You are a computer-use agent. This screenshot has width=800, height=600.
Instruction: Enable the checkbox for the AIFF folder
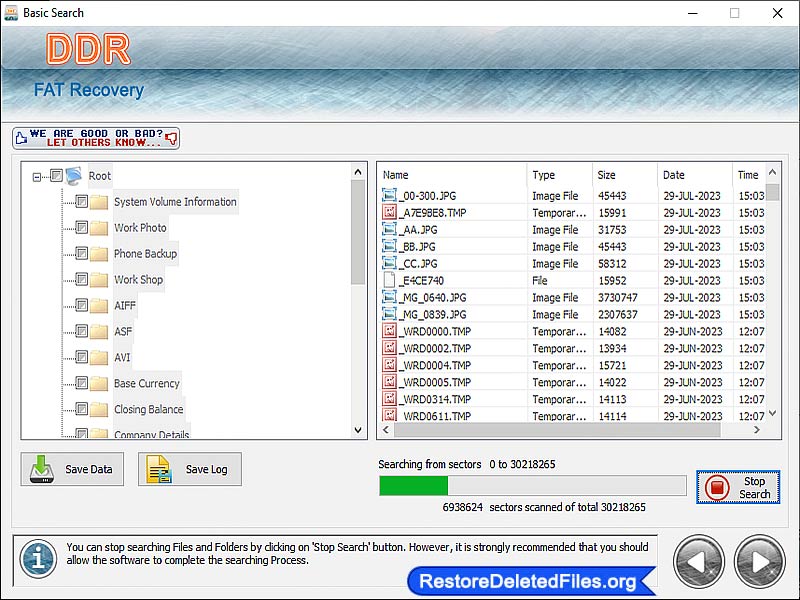pos(82,305)
